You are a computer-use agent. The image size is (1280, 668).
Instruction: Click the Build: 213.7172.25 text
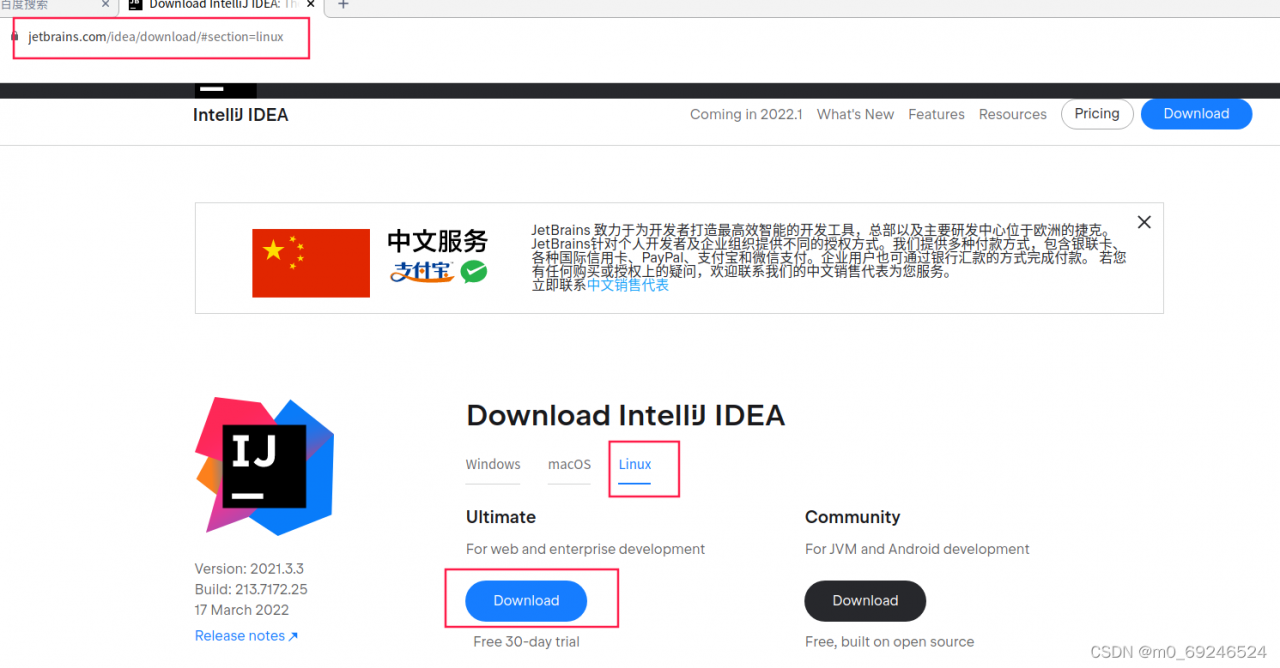(251, 589)
